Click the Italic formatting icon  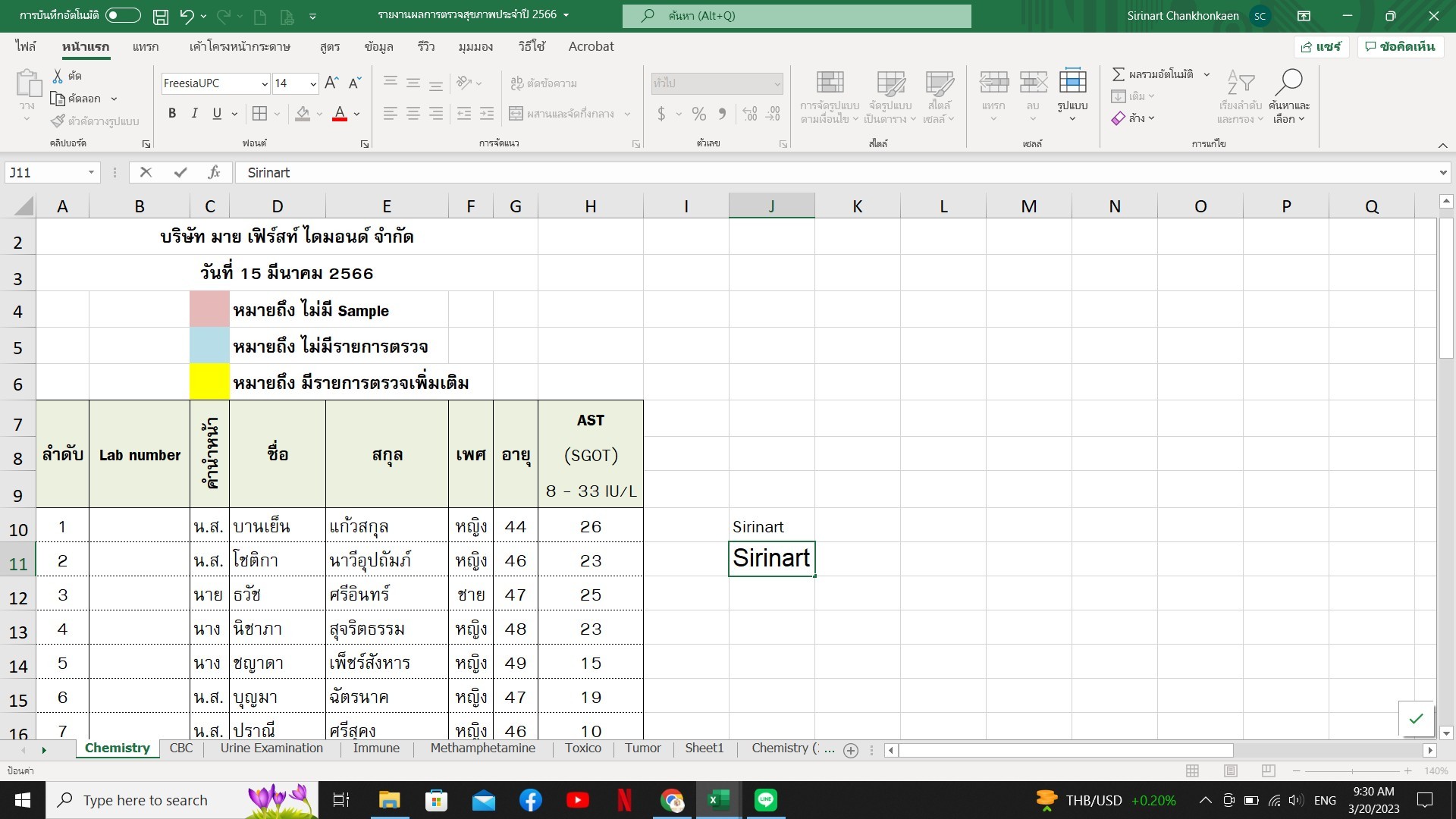click(x=194, y=114)
